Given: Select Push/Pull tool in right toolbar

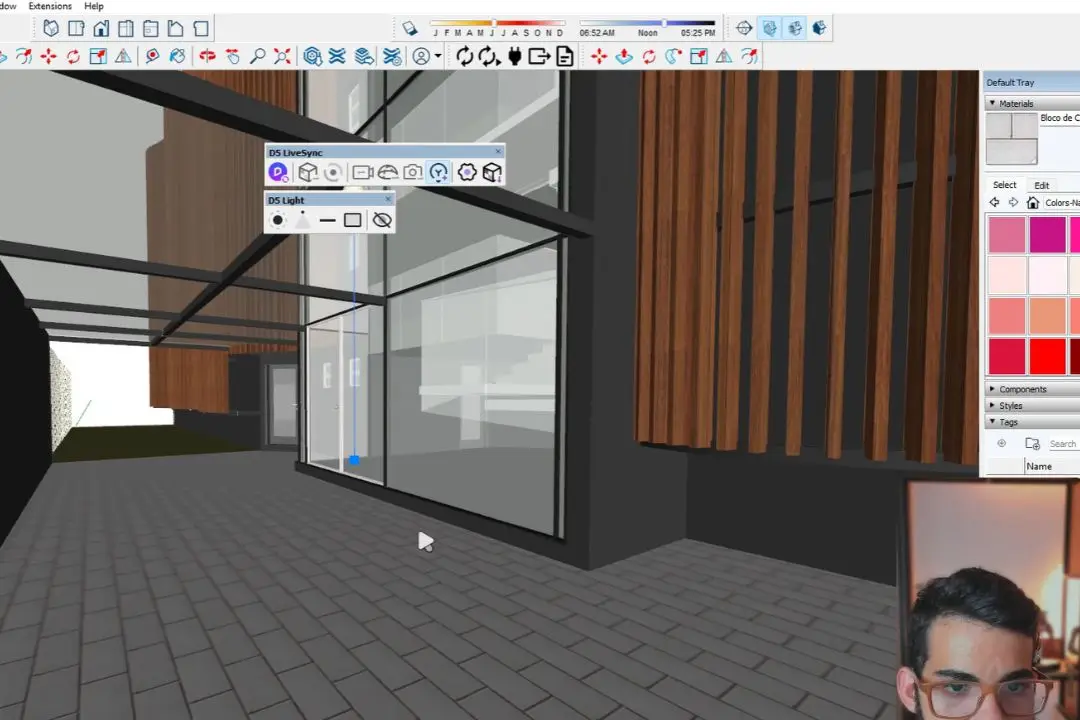Looking at the screenshot, I should (624, 56).
